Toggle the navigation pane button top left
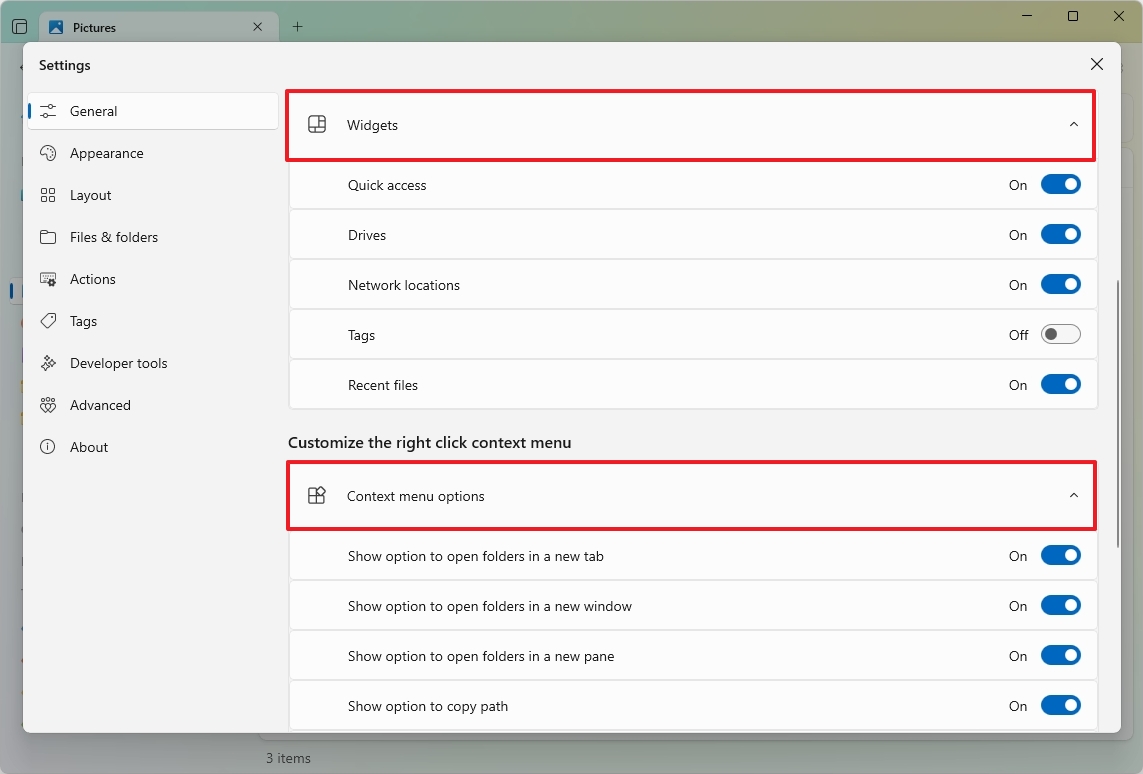 click(x=19, y=26)
